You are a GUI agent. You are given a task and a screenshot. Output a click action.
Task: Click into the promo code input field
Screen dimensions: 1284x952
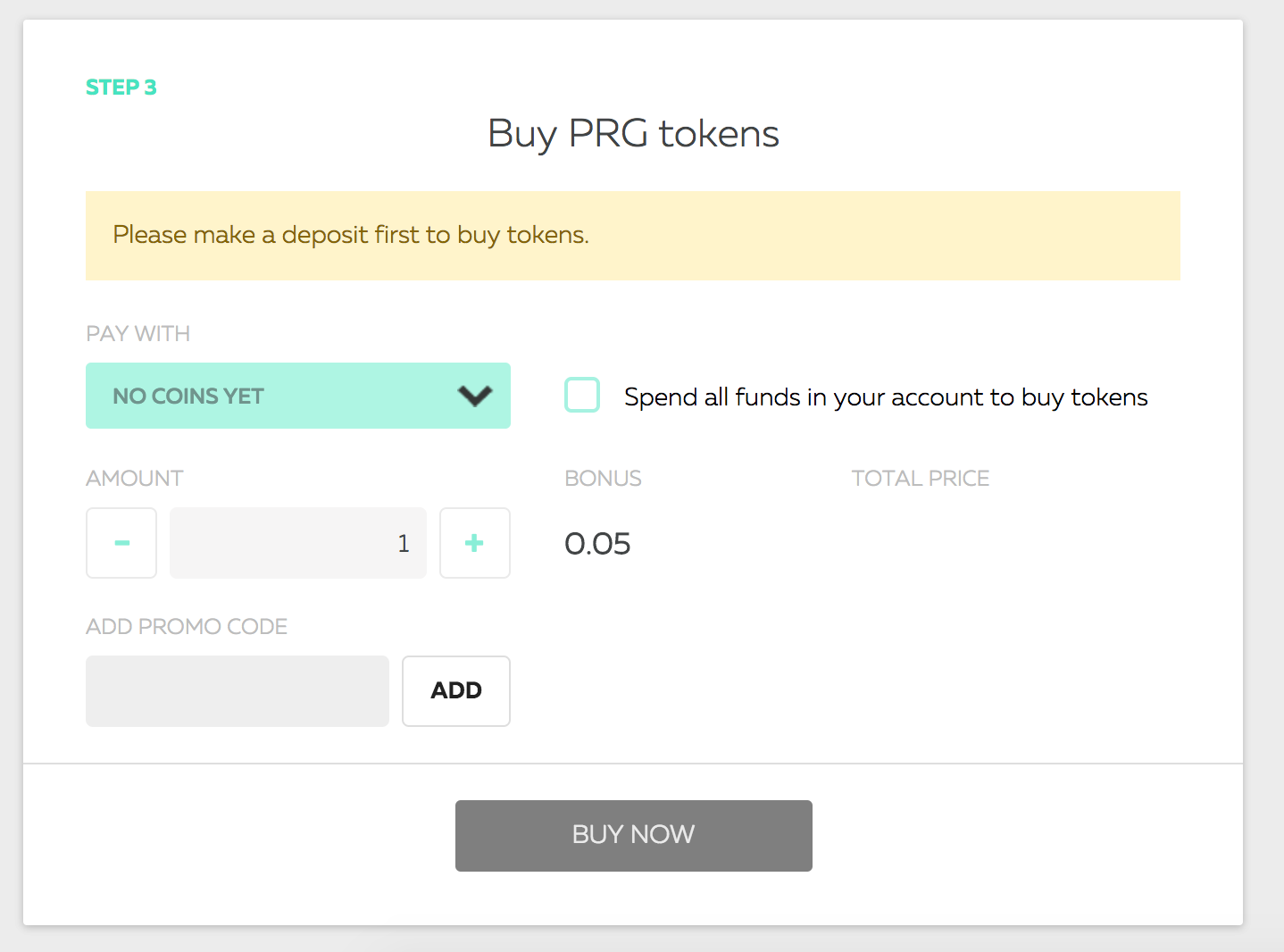(x=238, y=691)
